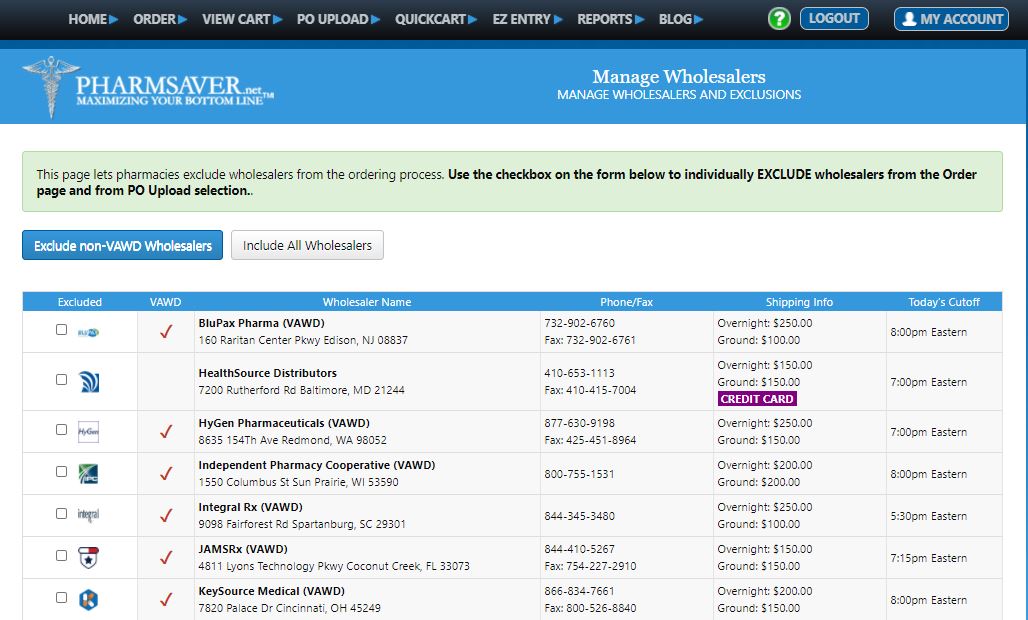Click the BluPax Pharma logo icon
The width and height of the screenshot is (1028, 620).
coord(89,332)
